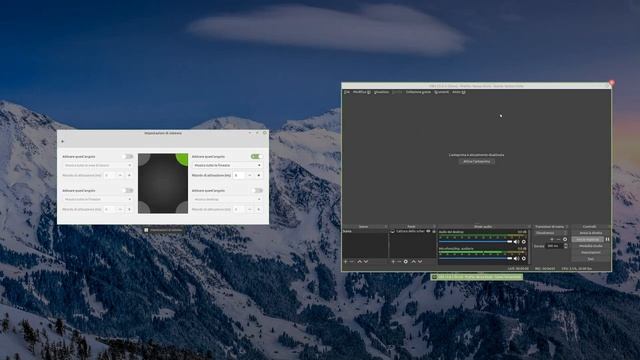Open OBS Impostazioni from controls

(591, 253)
